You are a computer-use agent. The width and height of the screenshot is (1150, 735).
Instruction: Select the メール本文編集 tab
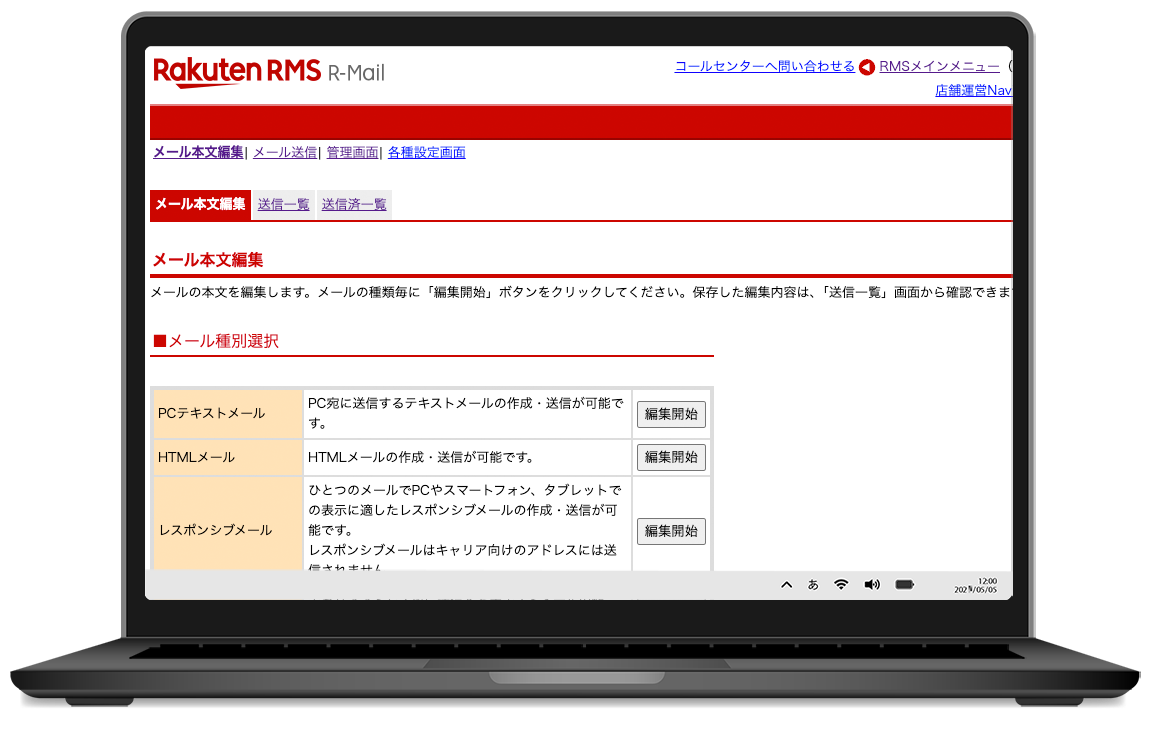point(199,203)
